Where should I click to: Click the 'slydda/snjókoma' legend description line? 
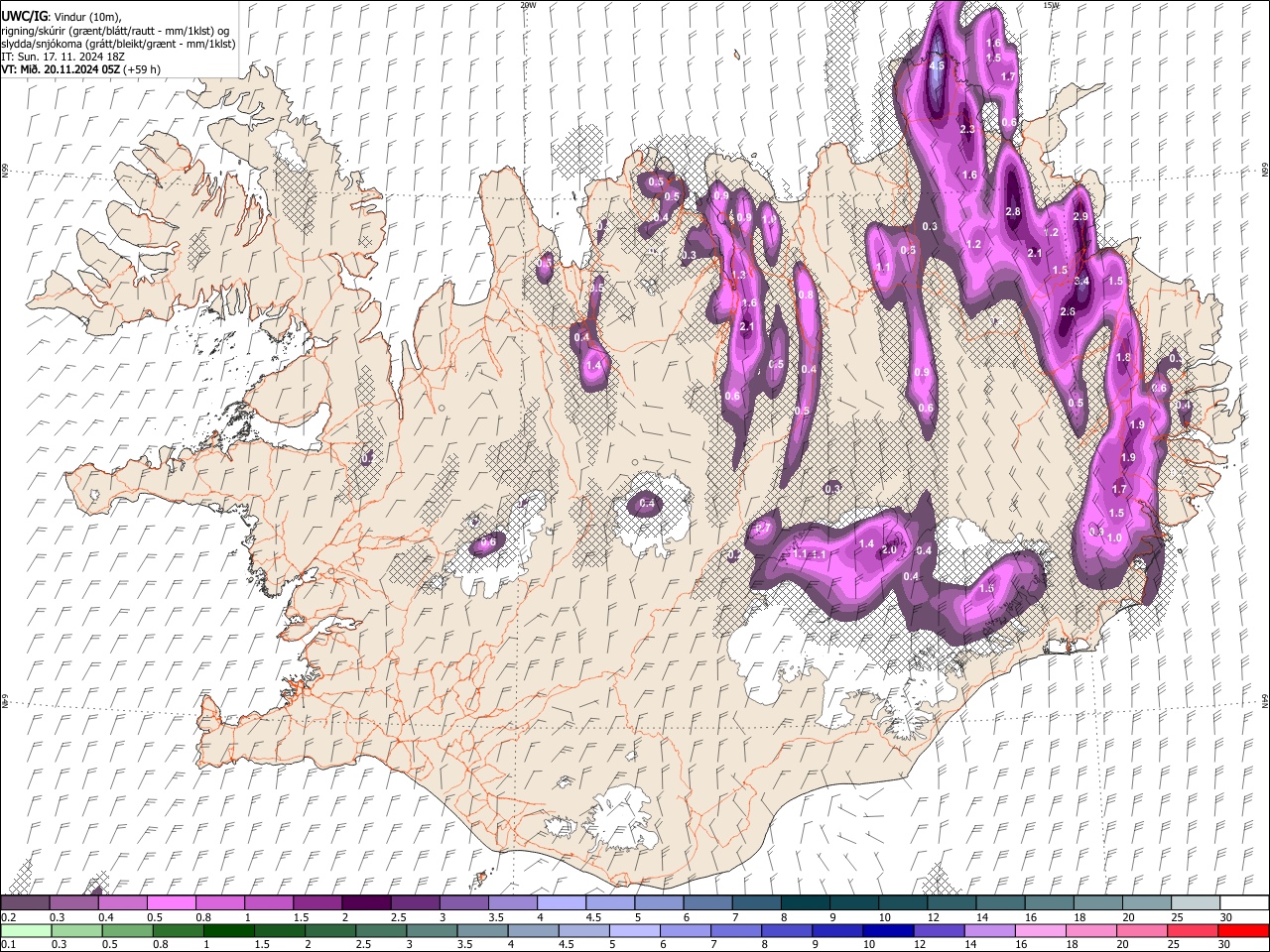coord(118,44)
